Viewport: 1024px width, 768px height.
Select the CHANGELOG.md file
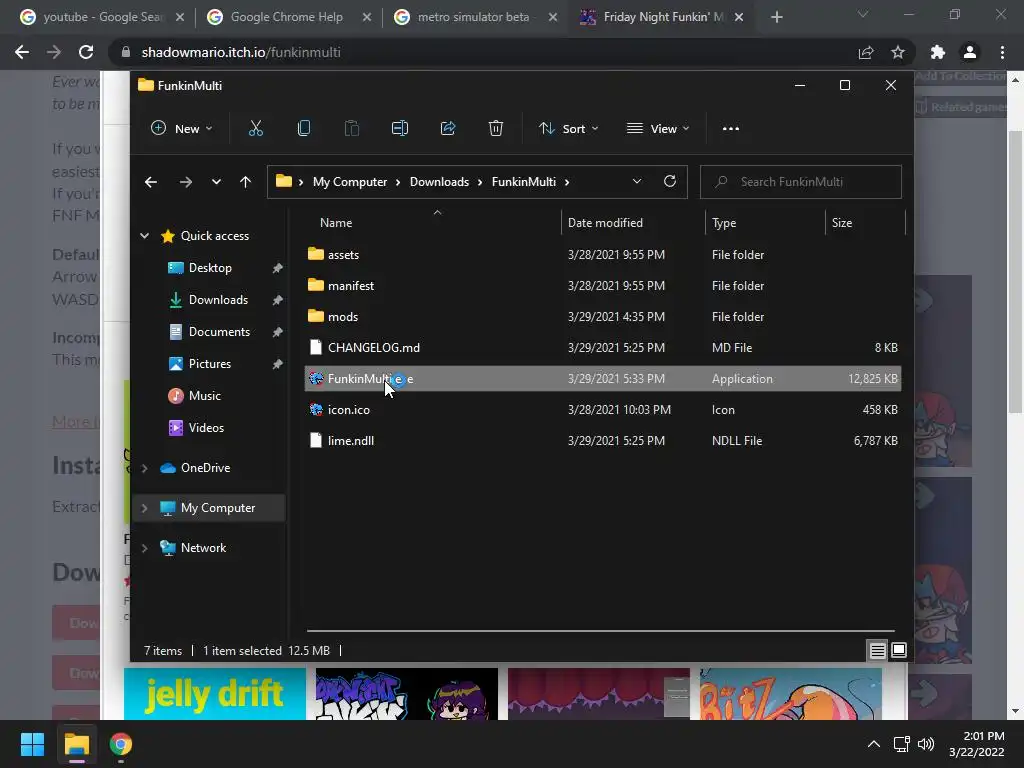[603, 347]
